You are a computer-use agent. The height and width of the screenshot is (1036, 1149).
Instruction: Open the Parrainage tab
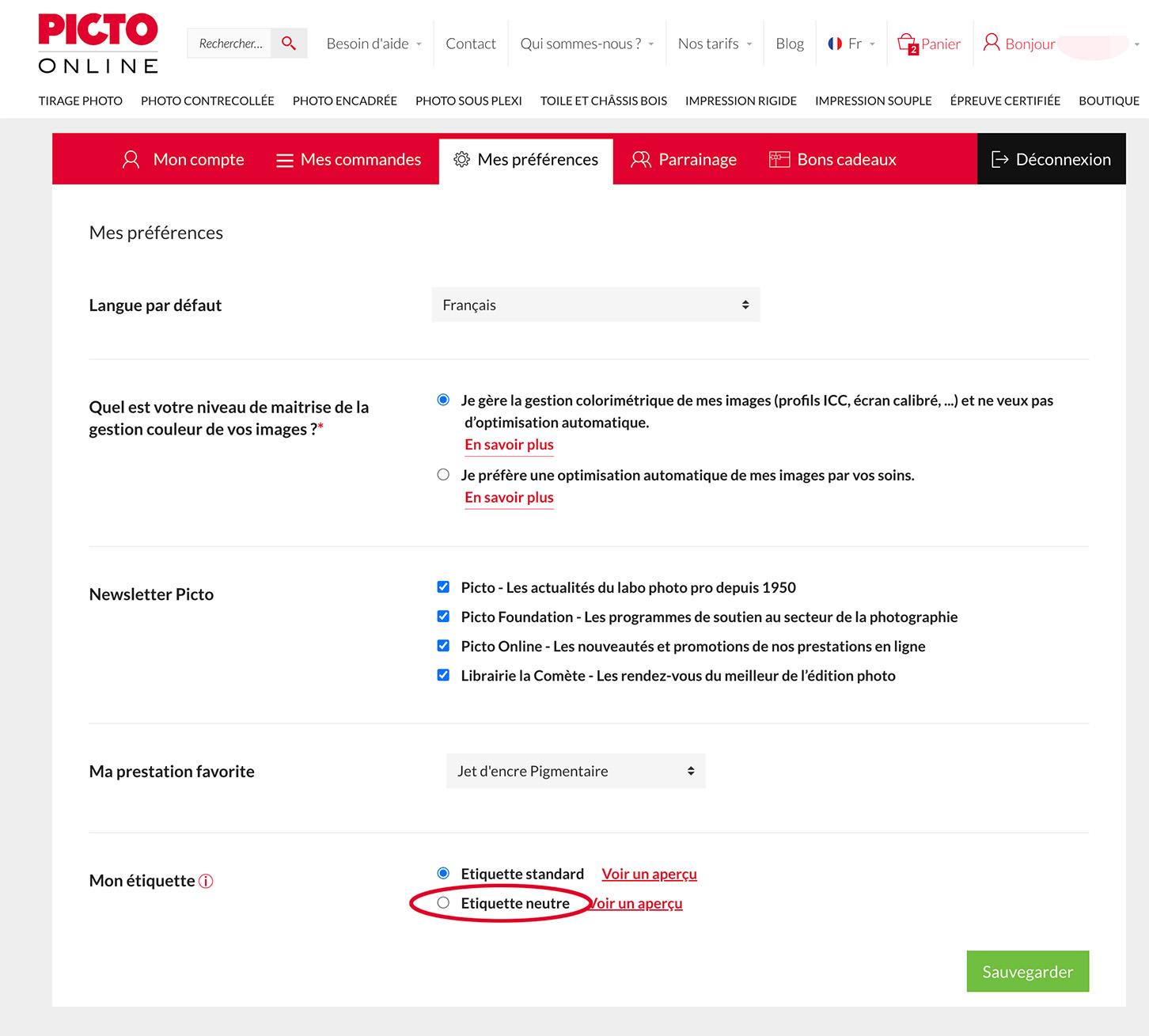coord(684,160)
